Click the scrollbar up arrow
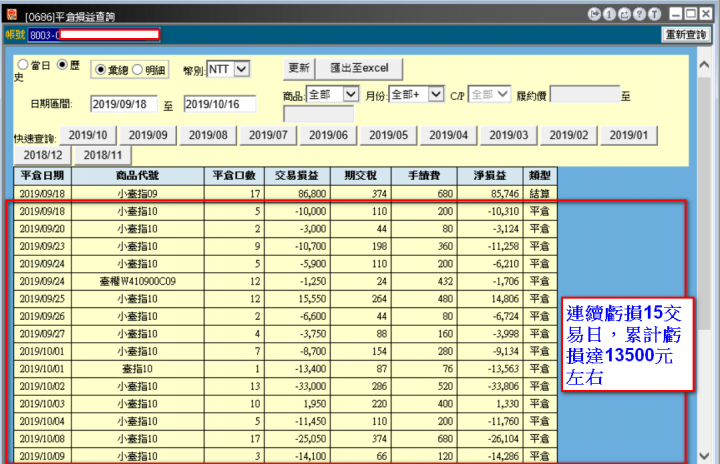This screenshot has width=720, height=464. pyautogui.click(x=704, y=65)
